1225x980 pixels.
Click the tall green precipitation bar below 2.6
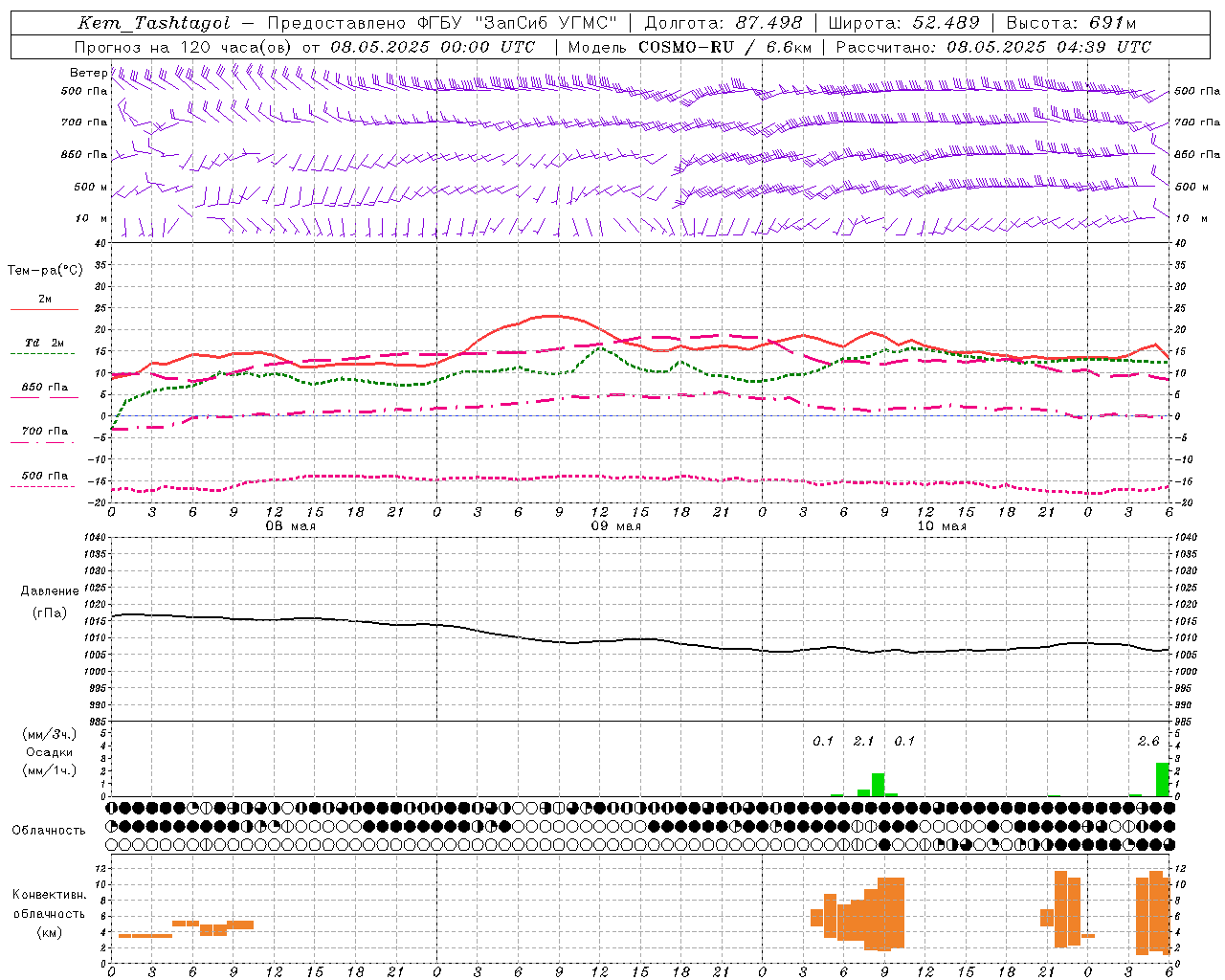tap(1162, 779)
